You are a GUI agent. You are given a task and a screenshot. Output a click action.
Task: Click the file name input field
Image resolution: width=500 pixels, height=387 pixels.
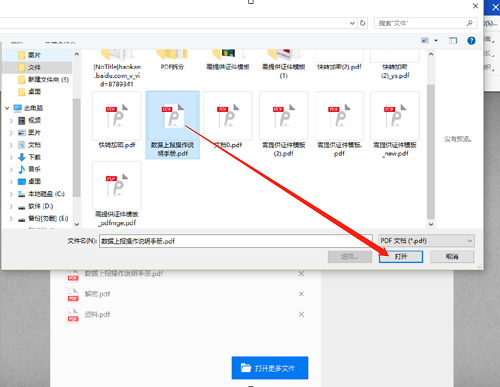[x=236, y=241]
